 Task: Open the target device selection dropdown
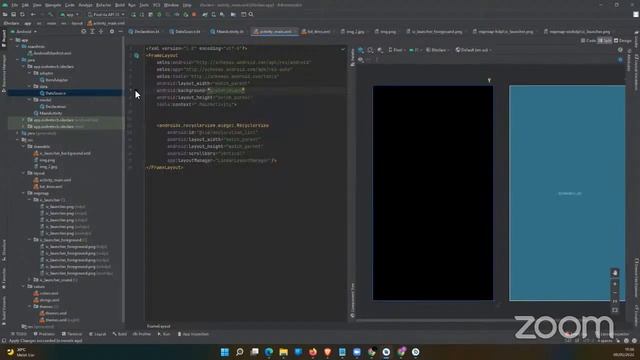[106, 14]
